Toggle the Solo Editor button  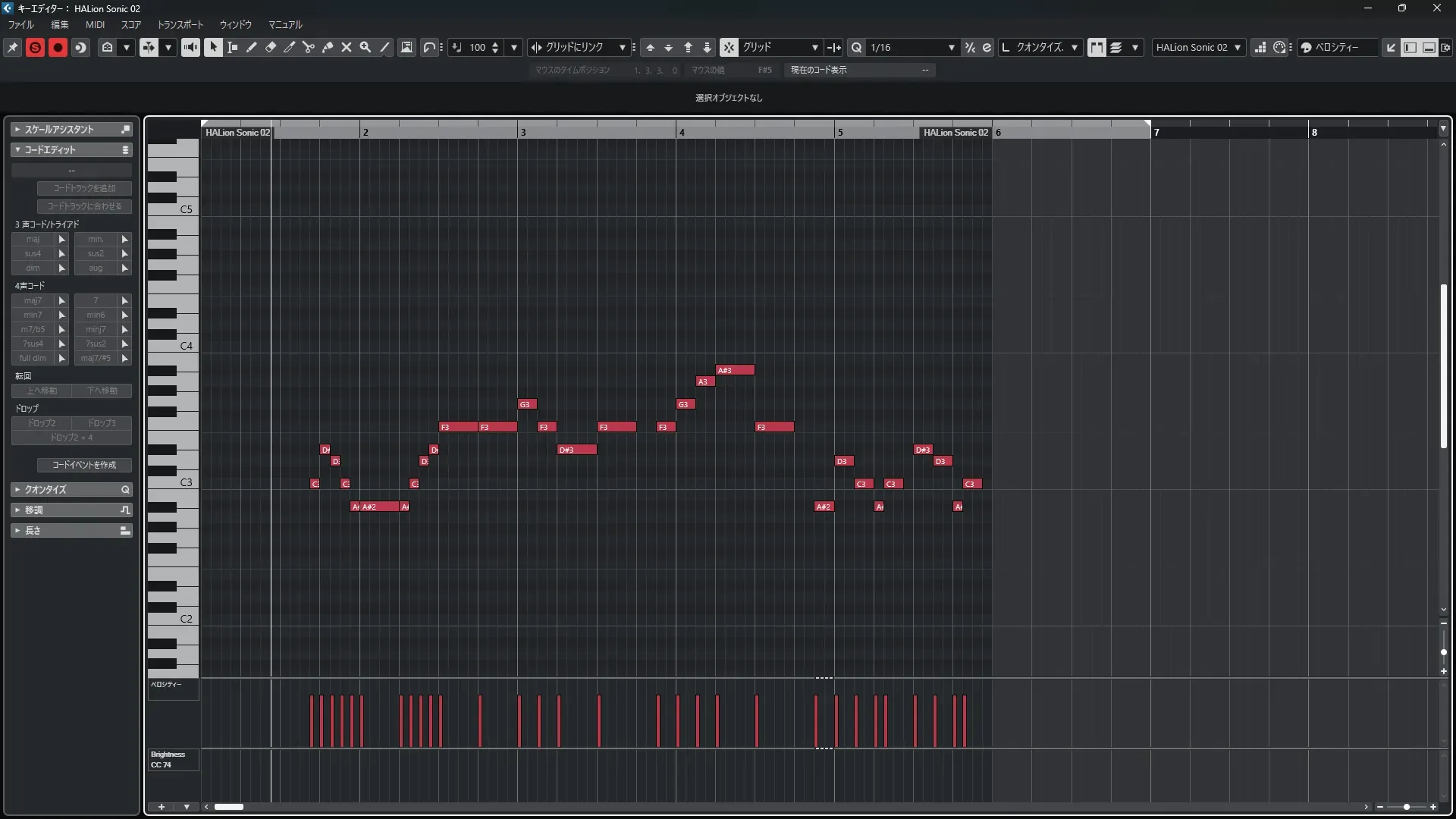(x=35, y=48)
